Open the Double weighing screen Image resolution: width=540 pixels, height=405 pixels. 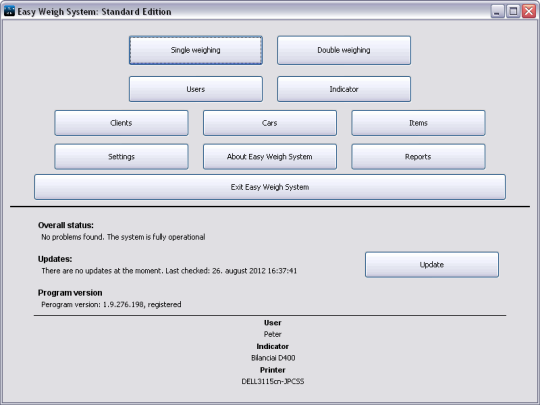click(x=344, y=50)
